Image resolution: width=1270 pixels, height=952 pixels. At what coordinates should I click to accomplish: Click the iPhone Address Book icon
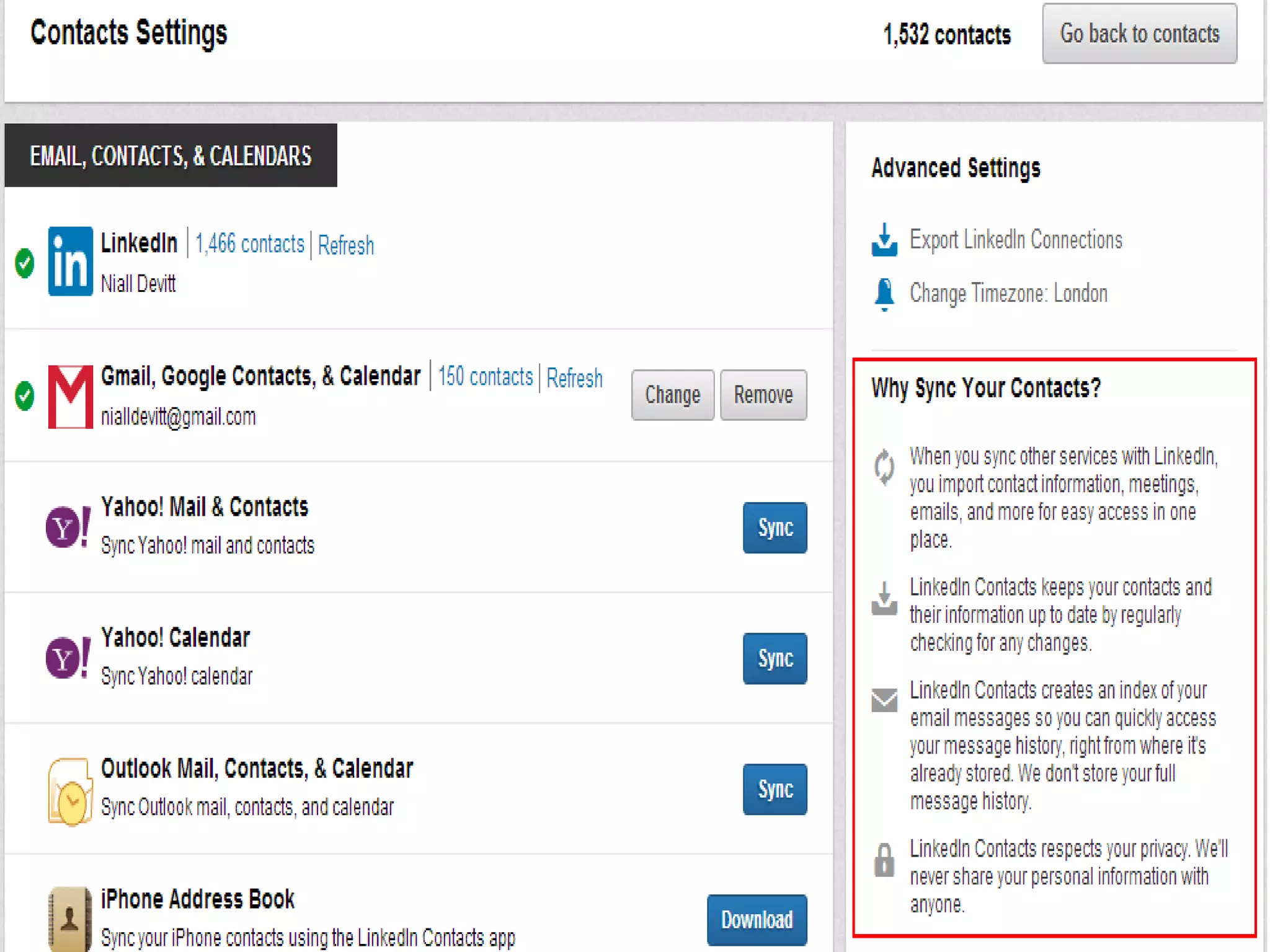coord(69,919)
